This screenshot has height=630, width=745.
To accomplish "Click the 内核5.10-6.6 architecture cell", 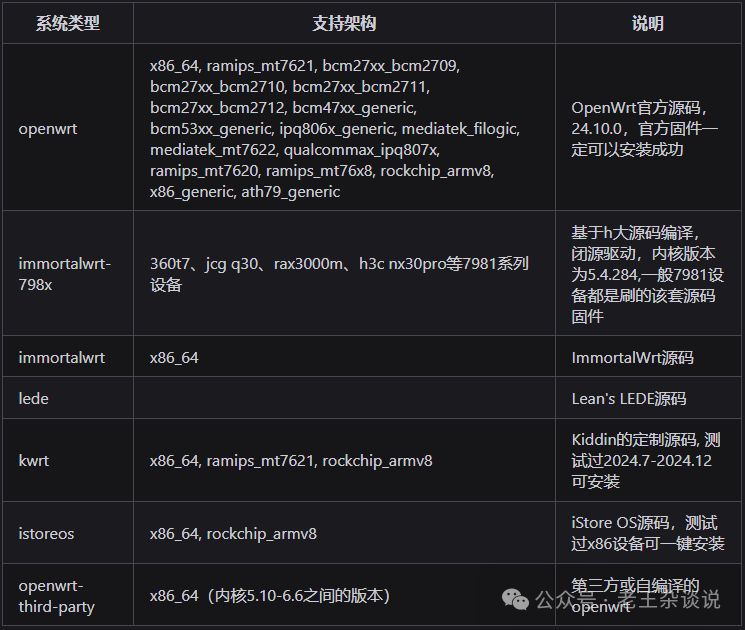I will pyautogui.click(x=269, y=596).
